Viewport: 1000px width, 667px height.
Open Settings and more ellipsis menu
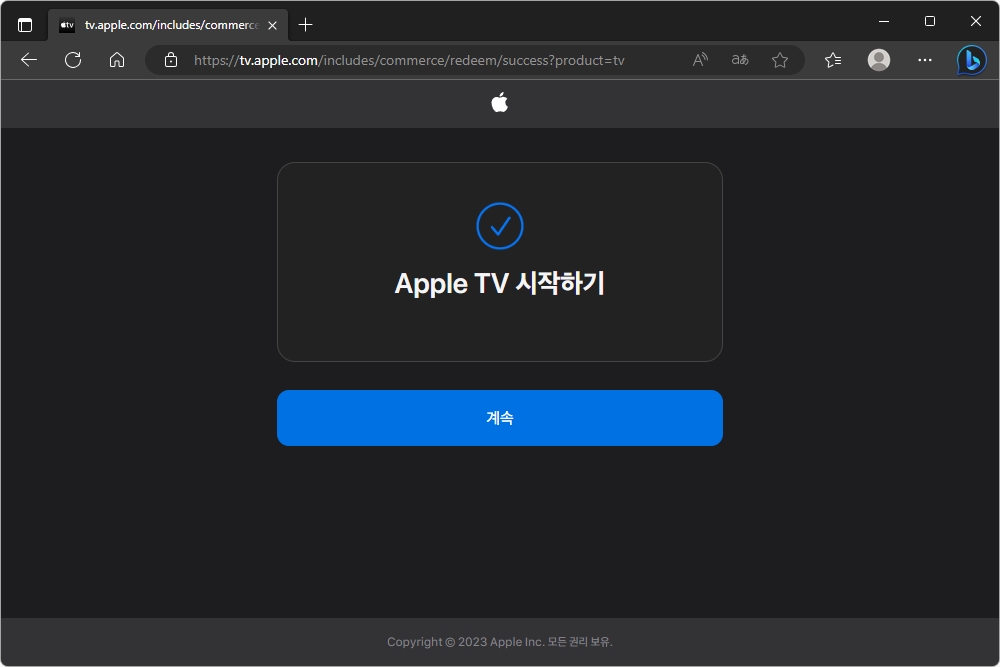point(925,60)
